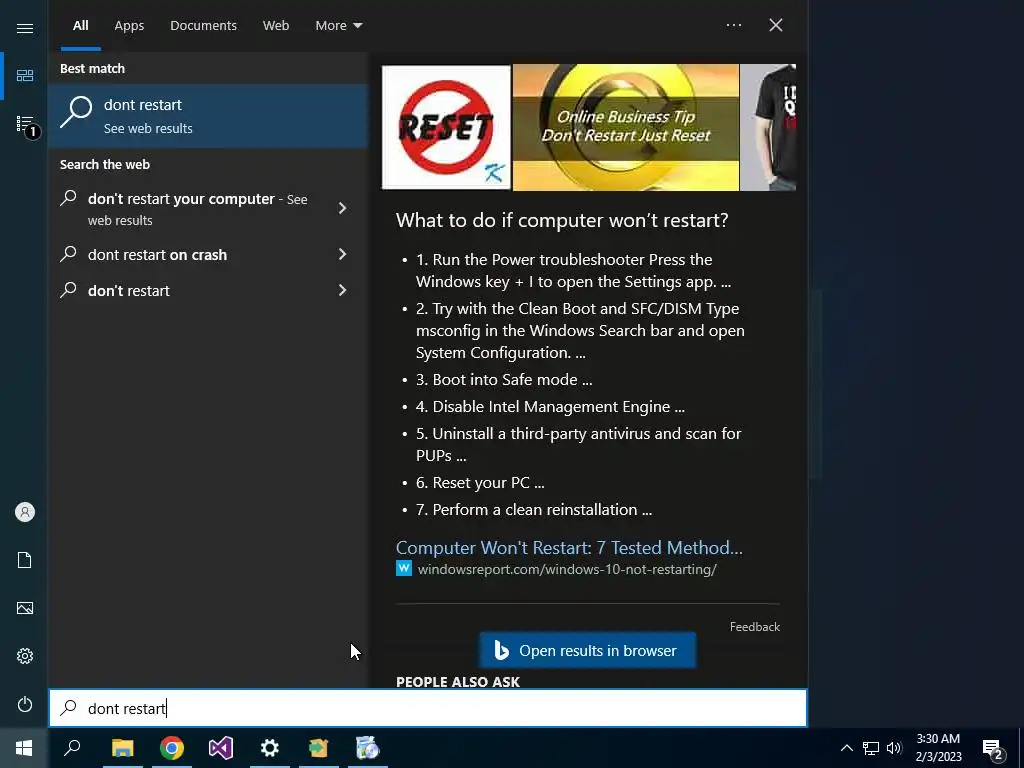Open Visual Studio from taskbar
Screen dimensions: 1024x768
(221, 748)
